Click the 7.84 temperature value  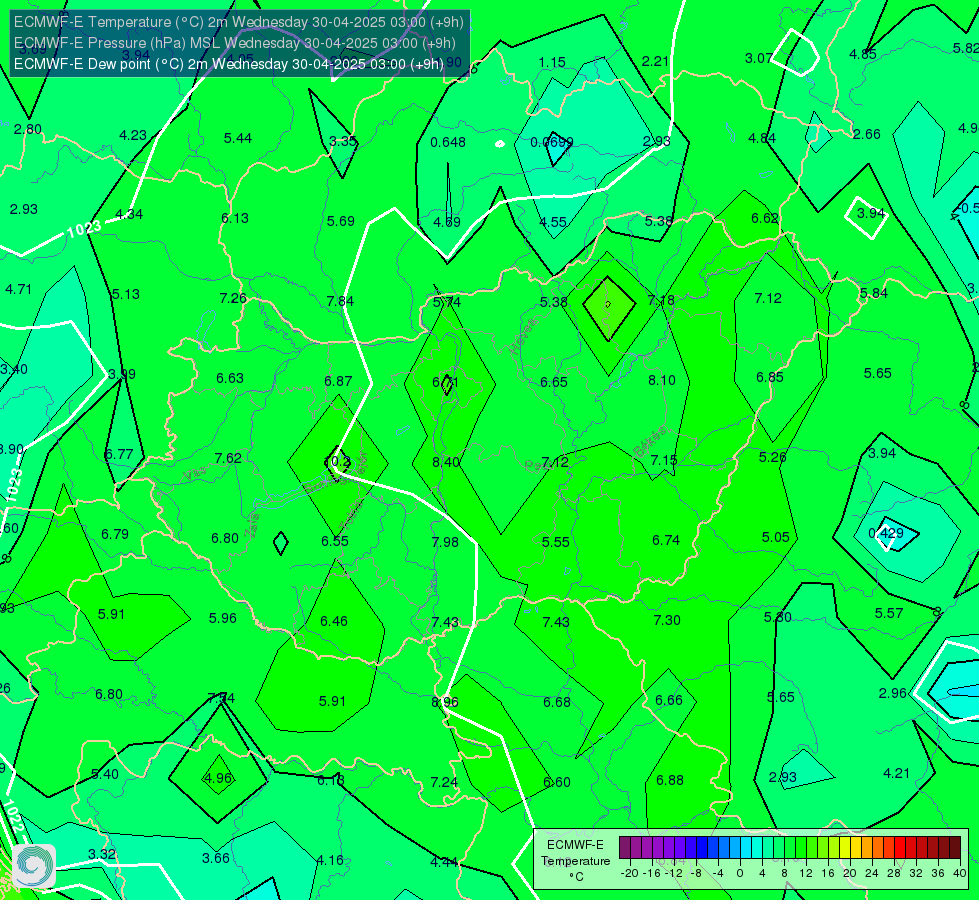(x=340, y=301)
